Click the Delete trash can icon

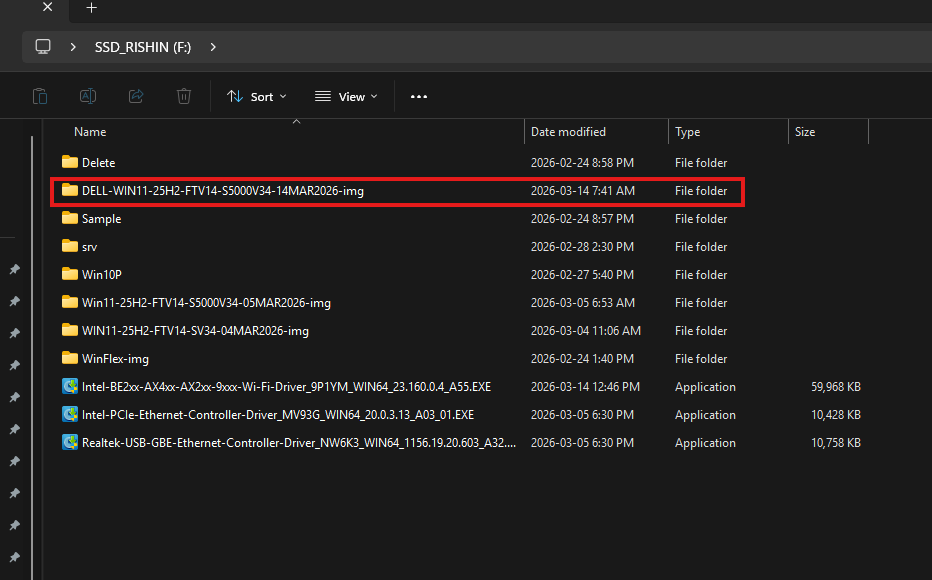click(x=184, y=96)
